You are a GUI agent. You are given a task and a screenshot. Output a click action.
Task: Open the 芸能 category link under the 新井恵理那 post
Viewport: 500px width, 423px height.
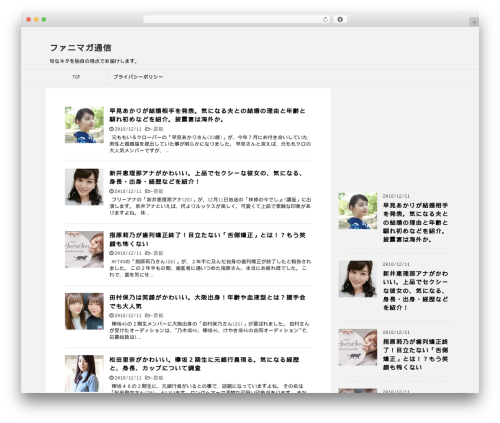(158, 191)
